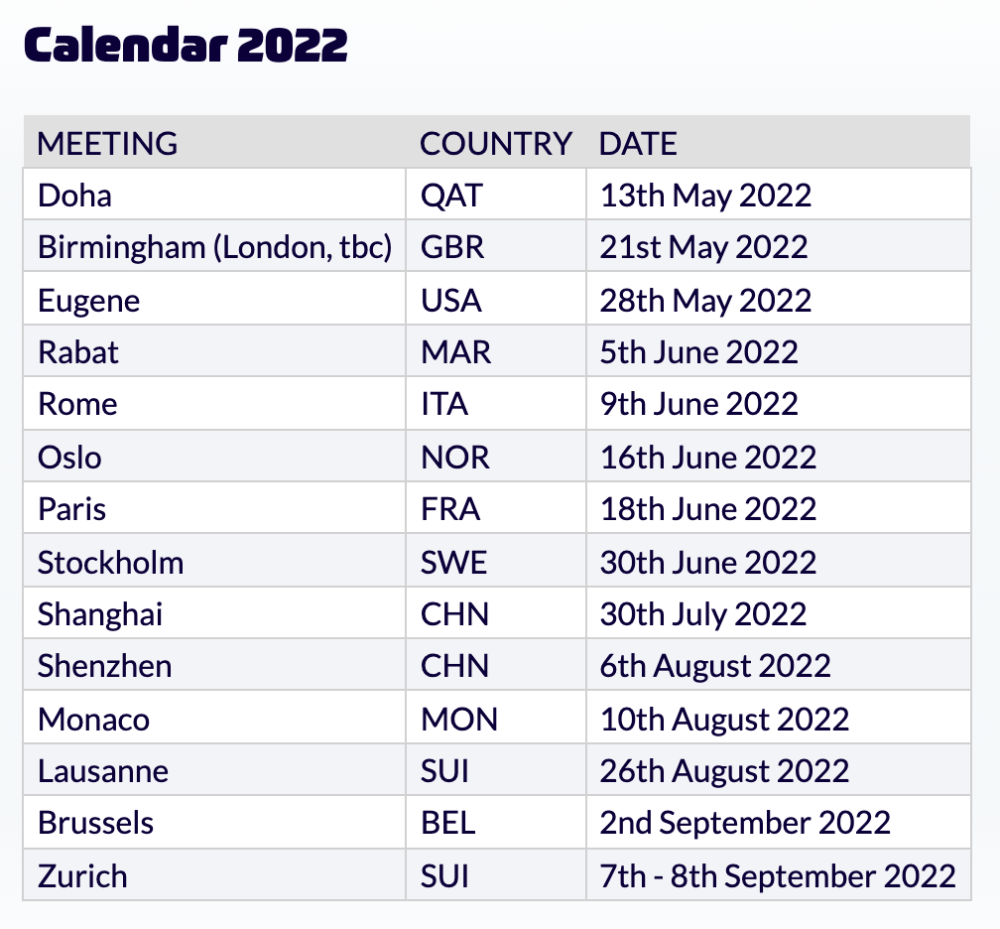Click the Shanghai meeting name
The height and width of the screenshot is (929, 1000).
click(100, 614)
